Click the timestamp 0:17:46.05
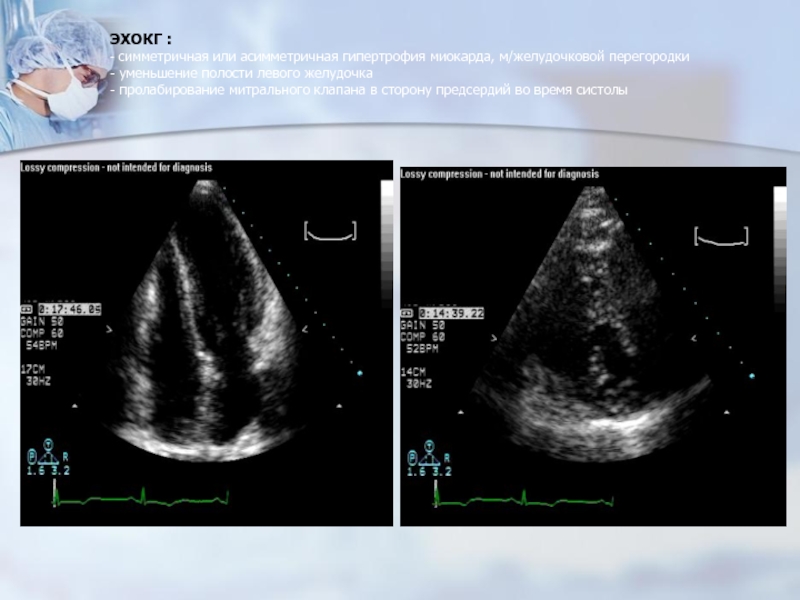This screenshot has width=800, height=600. coord(70,309)
